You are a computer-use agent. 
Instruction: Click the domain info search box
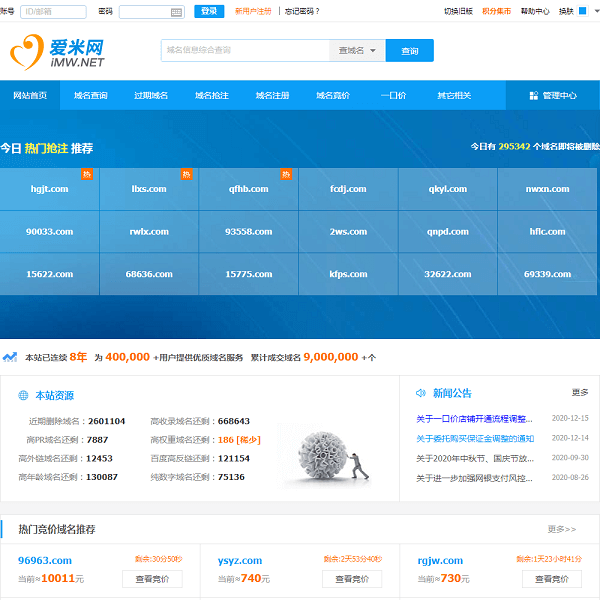[245, 51]
